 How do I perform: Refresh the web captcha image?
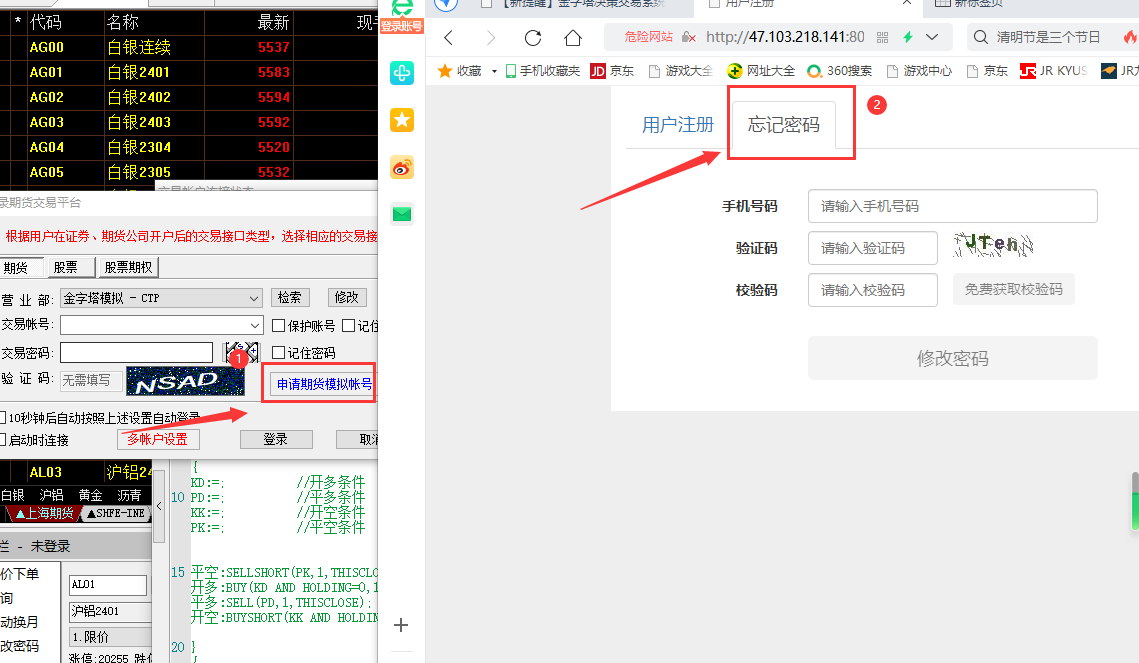[x=993, y=245]
